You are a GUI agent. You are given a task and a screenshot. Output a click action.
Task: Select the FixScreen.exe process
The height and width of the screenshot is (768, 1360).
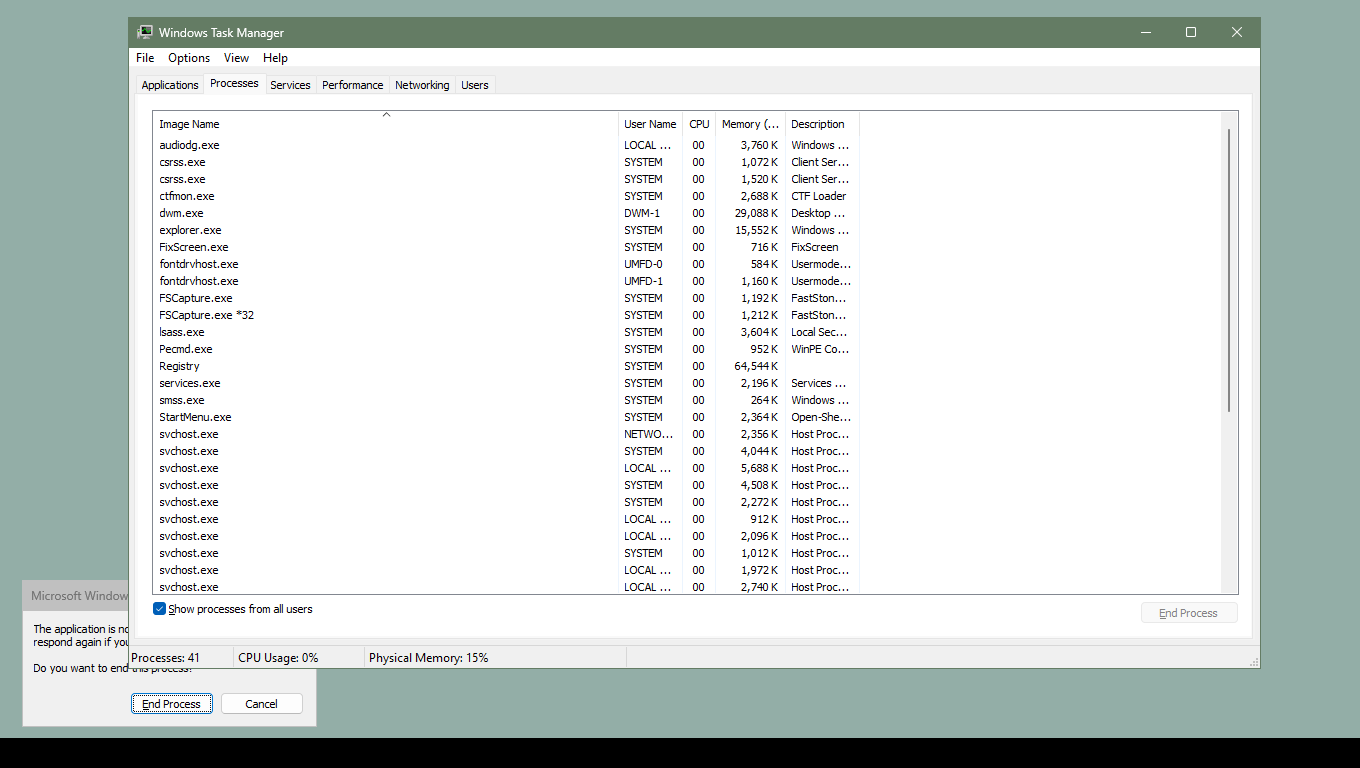coord(506,247)
